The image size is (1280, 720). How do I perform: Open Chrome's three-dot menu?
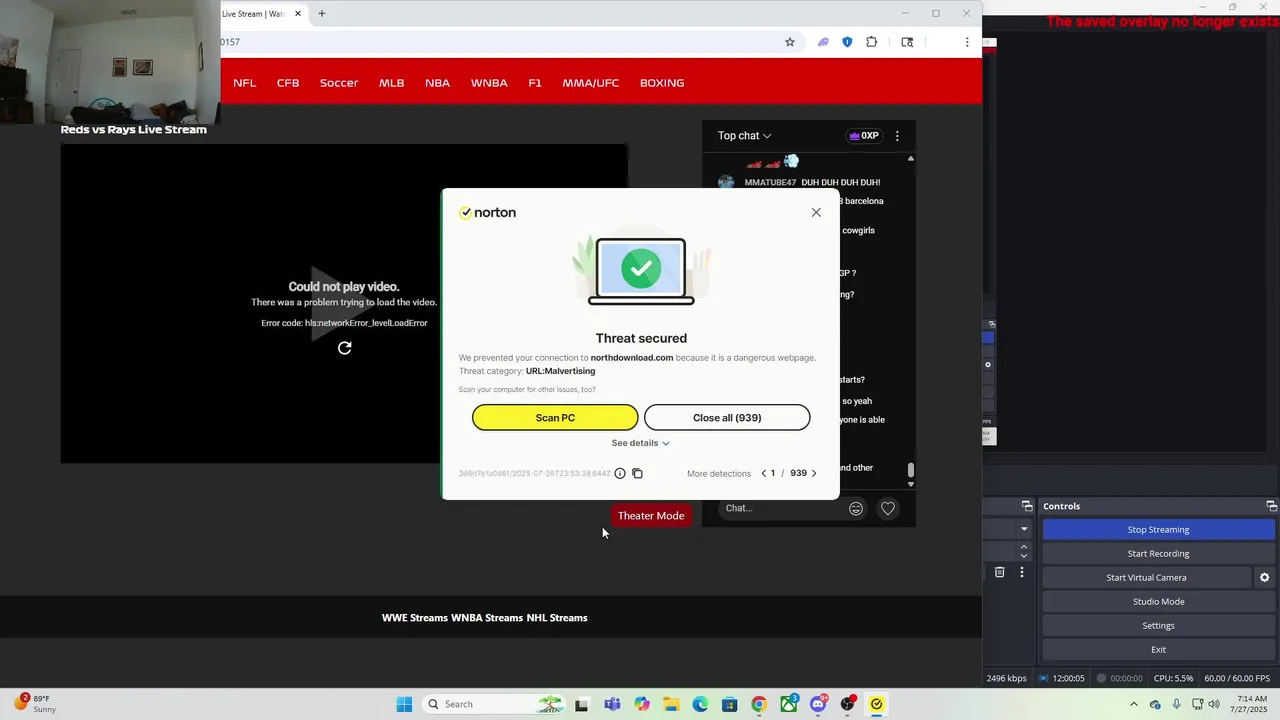pyautogui.click(x=967, y=42)
